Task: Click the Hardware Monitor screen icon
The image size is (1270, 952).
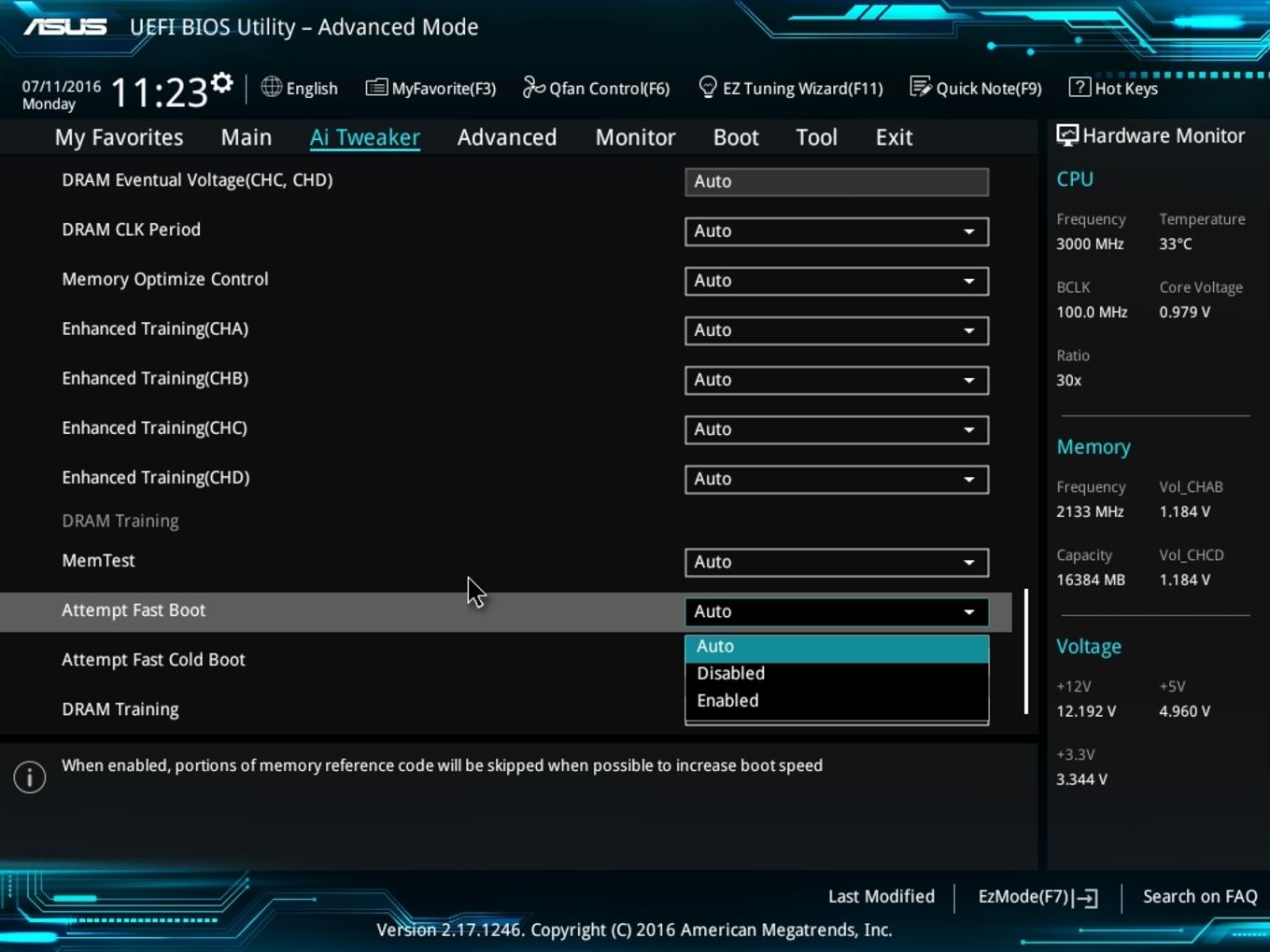Action: 1067,135
